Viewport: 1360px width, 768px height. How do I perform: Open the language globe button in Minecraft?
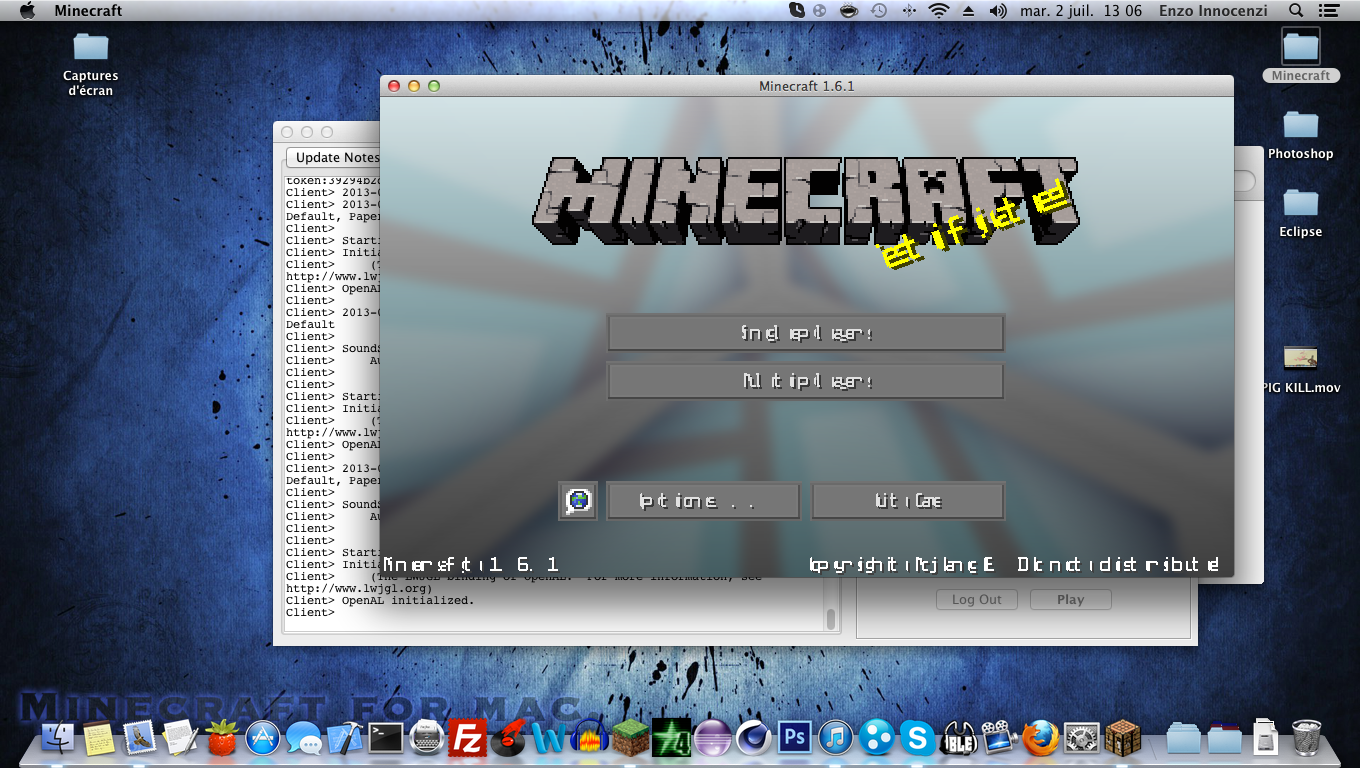pyautogui.click(x=578, y=501)
